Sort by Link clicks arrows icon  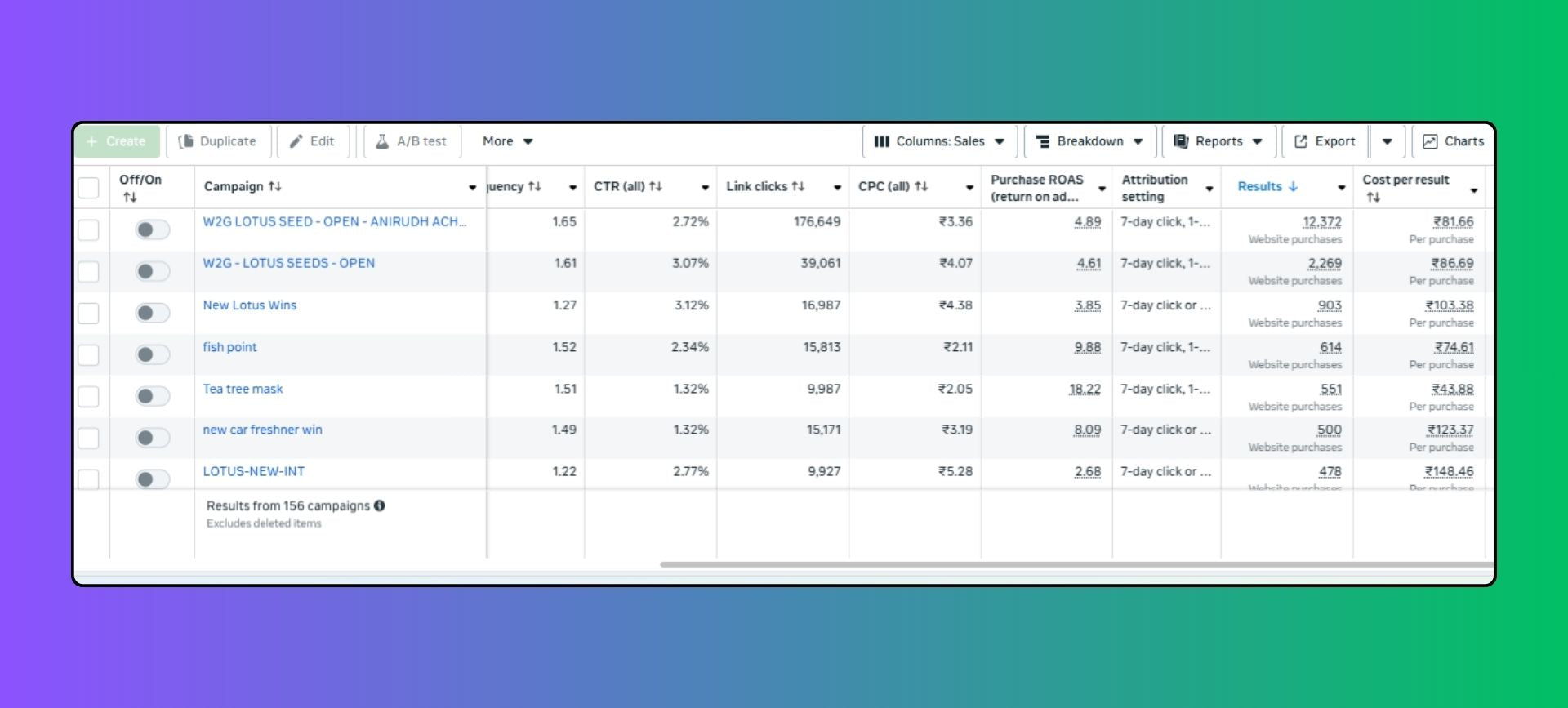click(x=798, y=186)
